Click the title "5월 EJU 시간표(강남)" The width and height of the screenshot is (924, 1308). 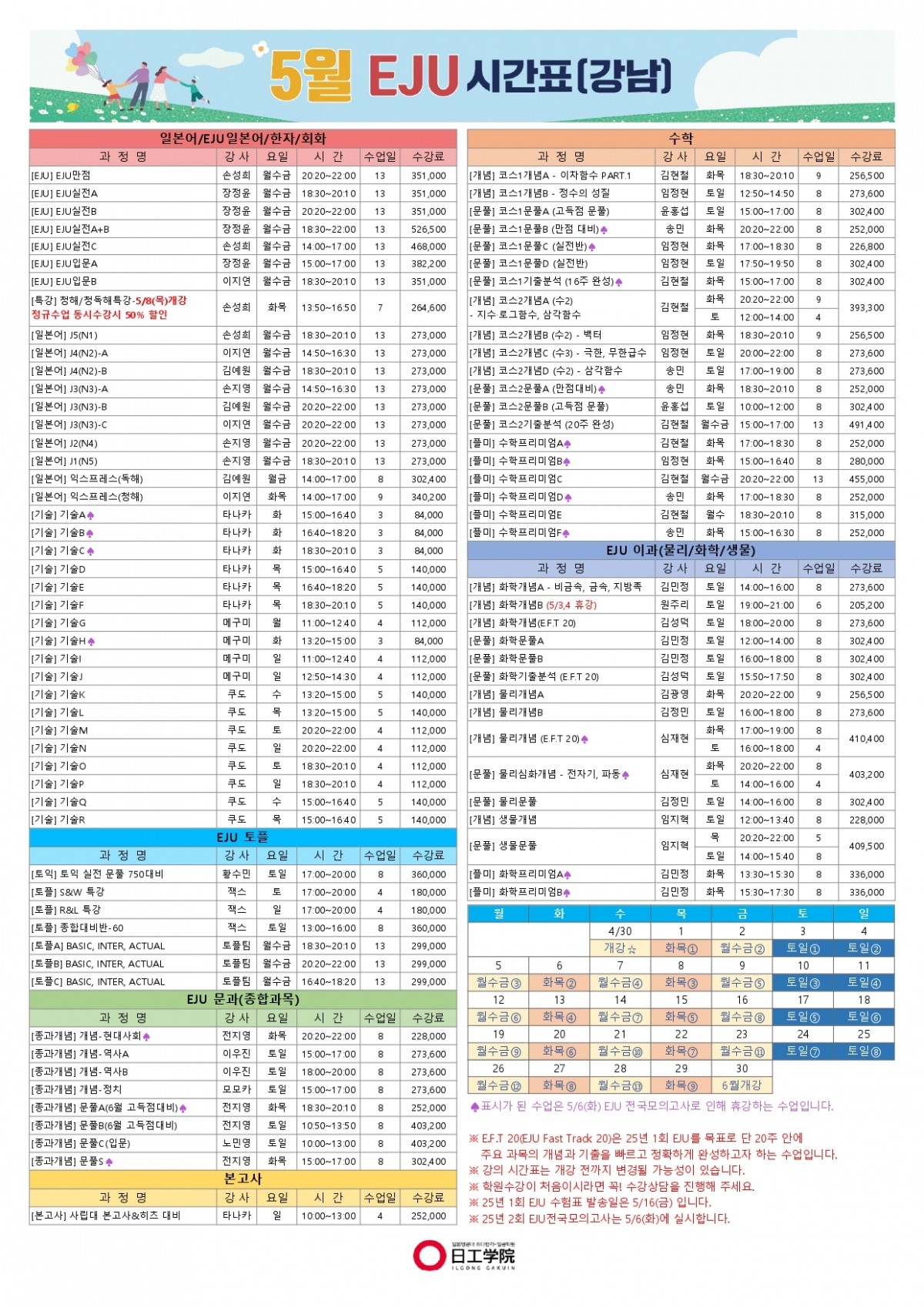point(471,76)
